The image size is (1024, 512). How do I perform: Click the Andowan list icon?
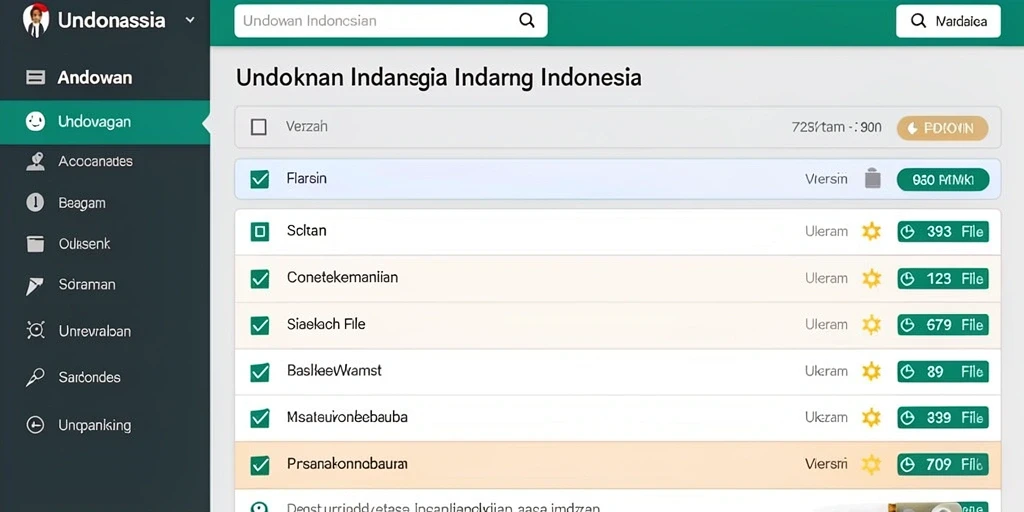[35, 78]
